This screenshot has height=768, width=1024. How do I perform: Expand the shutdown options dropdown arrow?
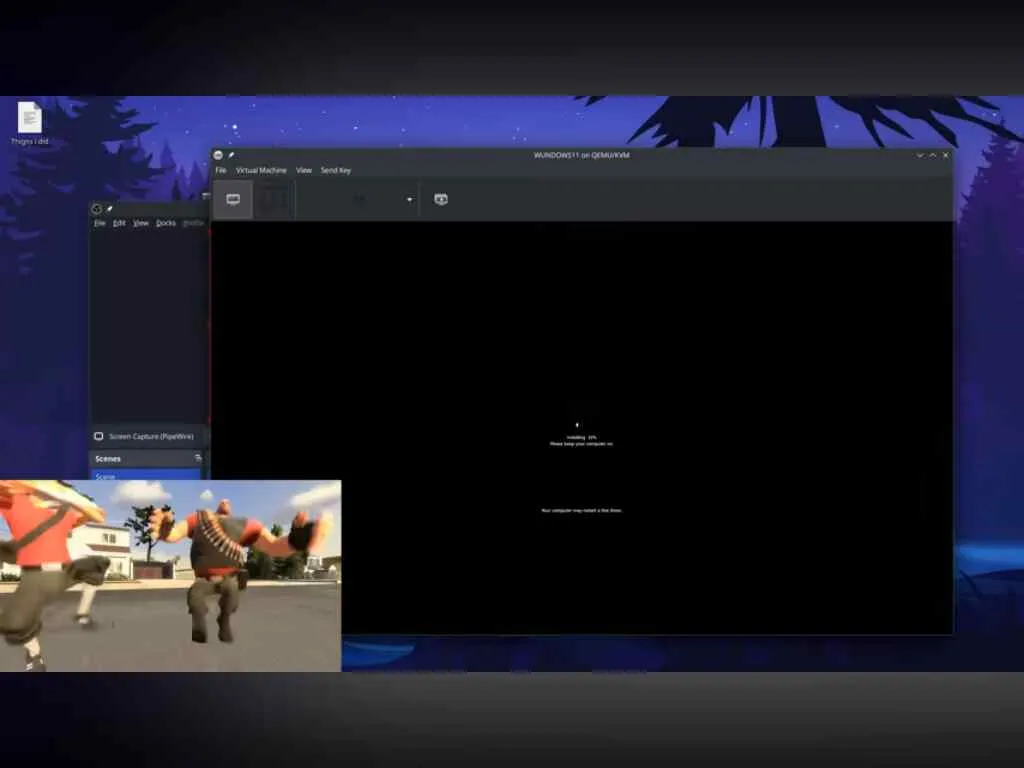(409, 200)
